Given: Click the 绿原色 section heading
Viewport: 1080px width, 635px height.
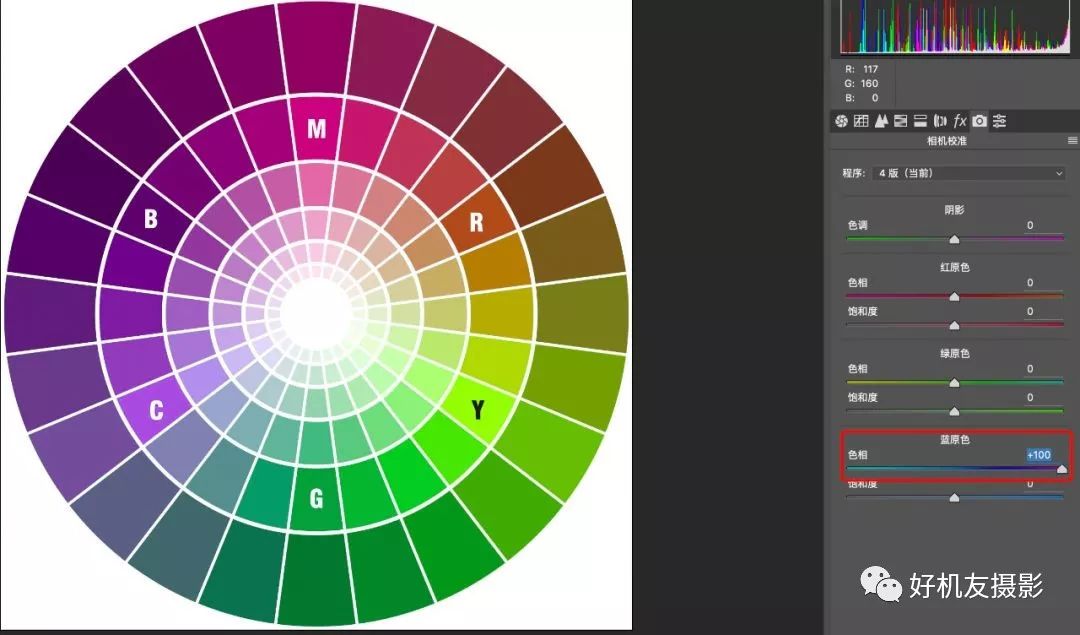Looking at the screenshot, I should pyautogui.click(x=955, y=353).
